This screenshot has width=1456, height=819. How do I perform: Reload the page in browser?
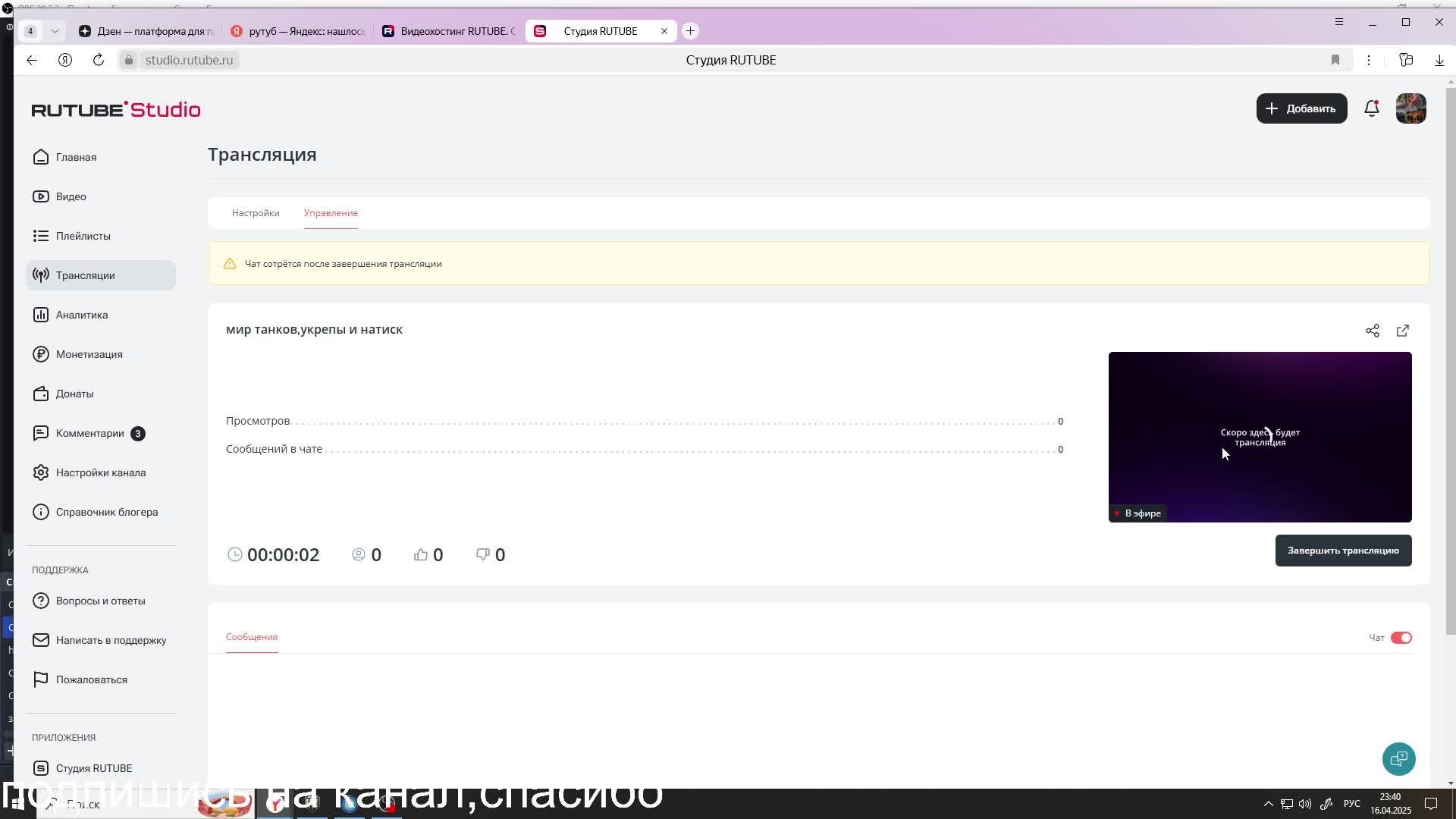tap(99, 60)
